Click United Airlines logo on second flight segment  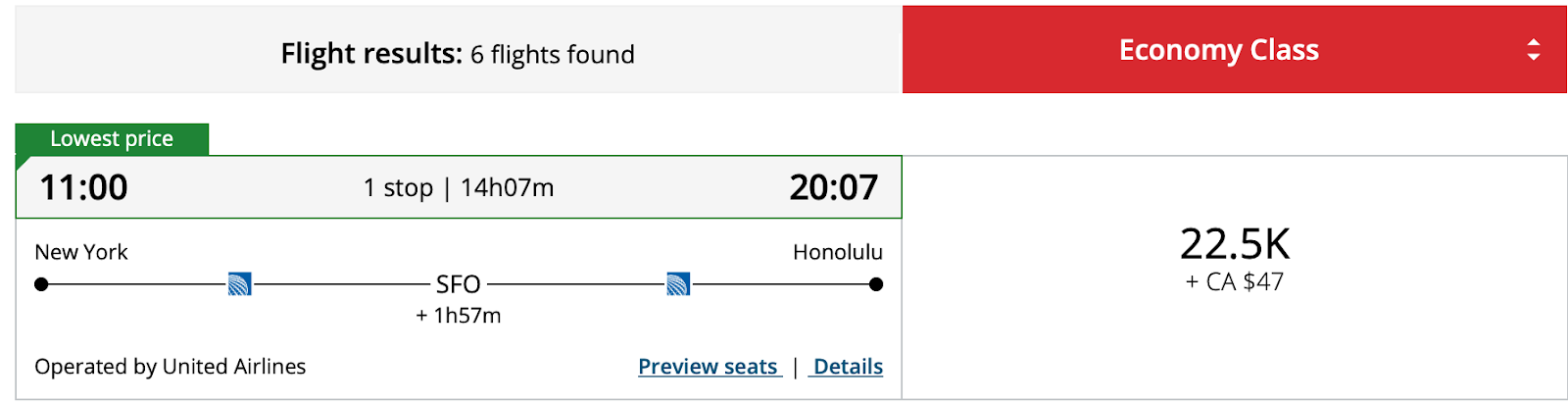pos(678,284)
